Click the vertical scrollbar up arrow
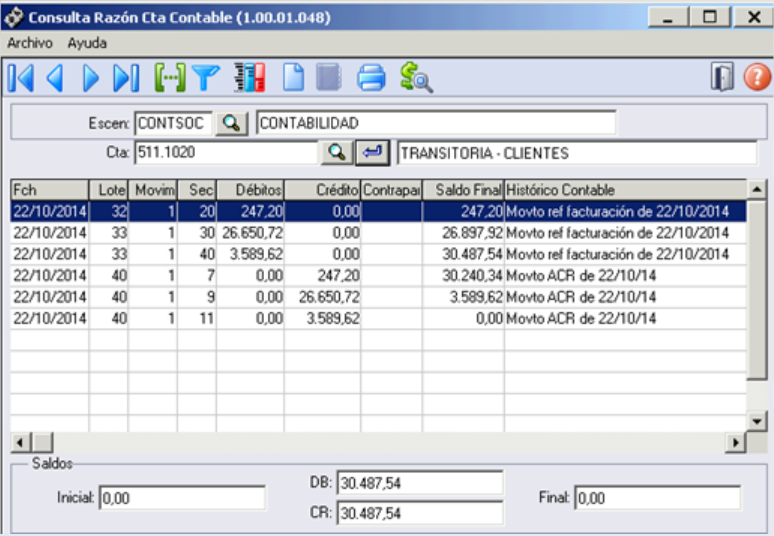 point(757,189)
